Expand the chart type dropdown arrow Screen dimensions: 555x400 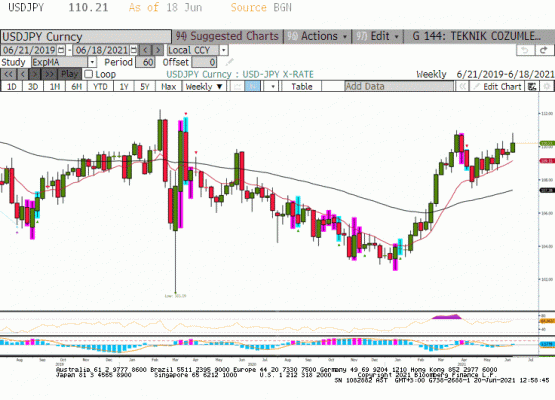click(x=273, y=86)
